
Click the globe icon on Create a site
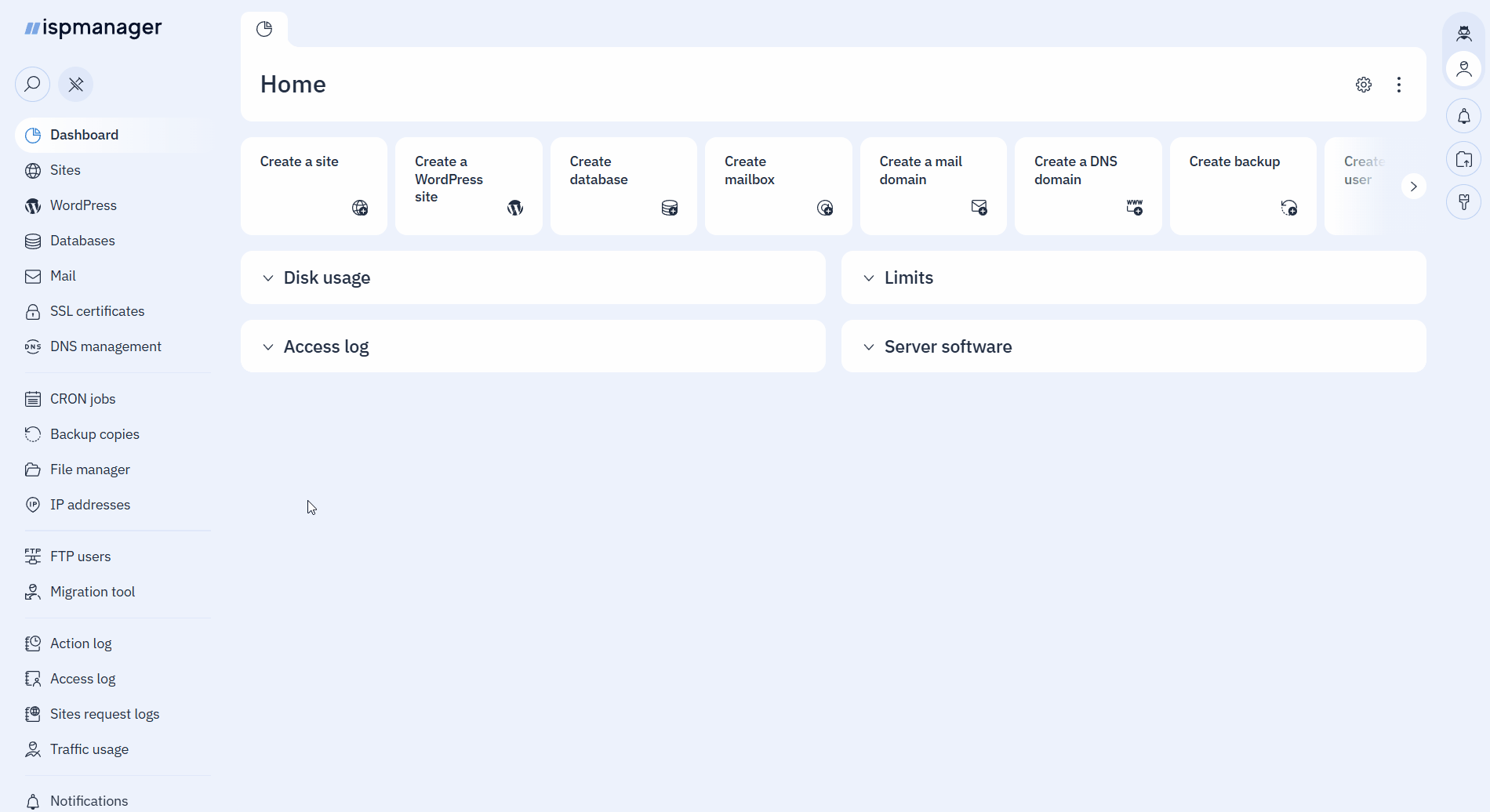pyautogui.click(x=360, y=208)
